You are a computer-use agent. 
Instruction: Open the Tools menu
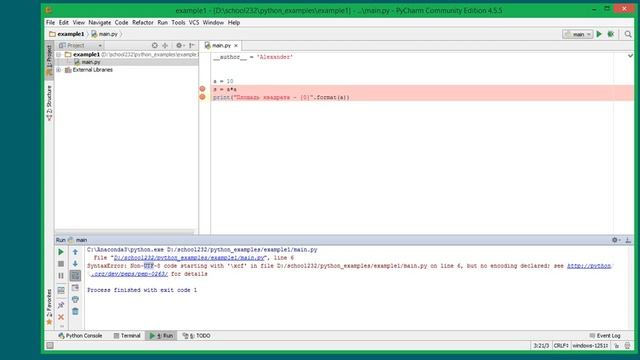(x=178, y=22)
